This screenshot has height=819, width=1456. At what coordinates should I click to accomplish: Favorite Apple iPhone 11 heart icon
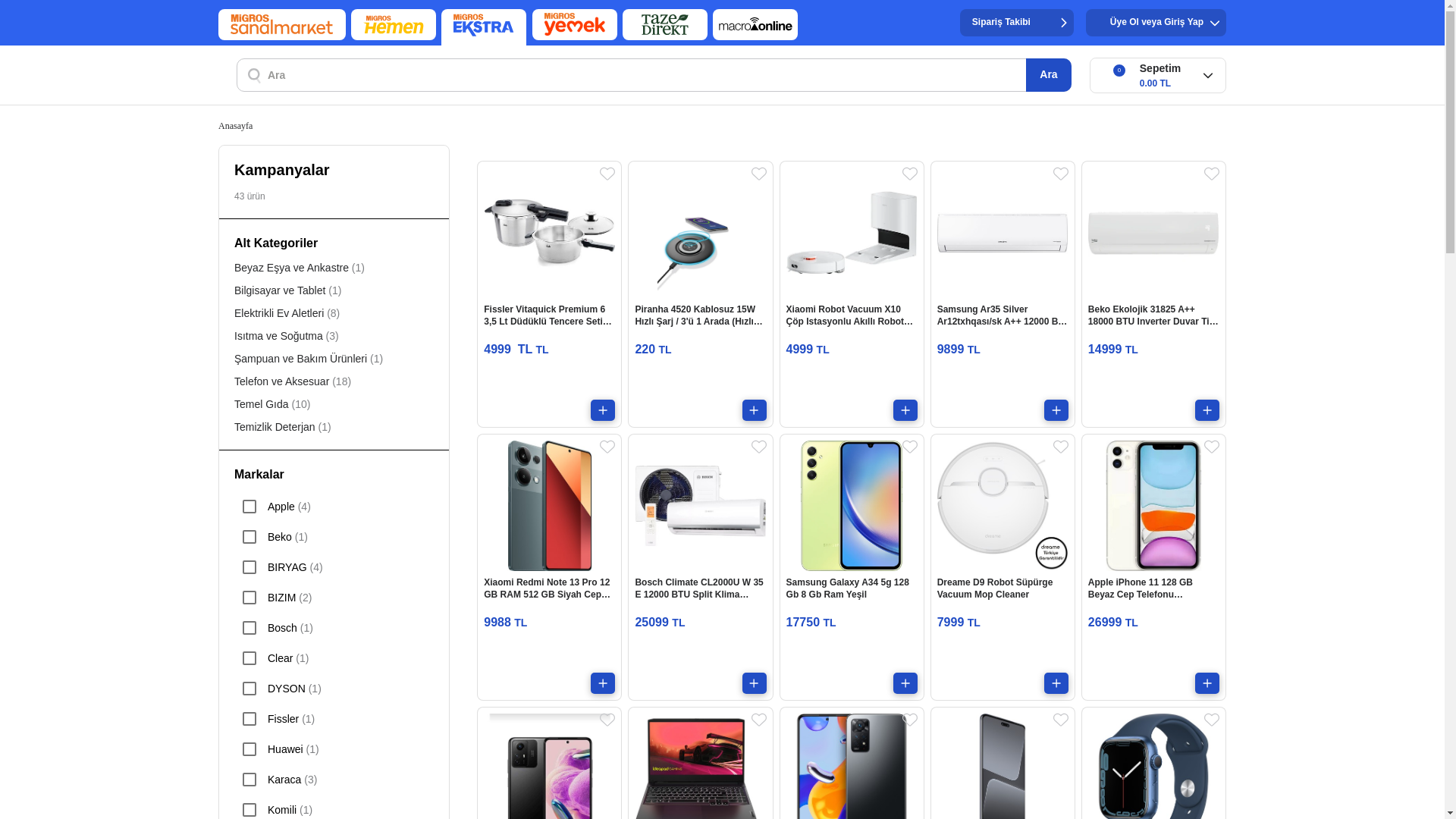1212,447
